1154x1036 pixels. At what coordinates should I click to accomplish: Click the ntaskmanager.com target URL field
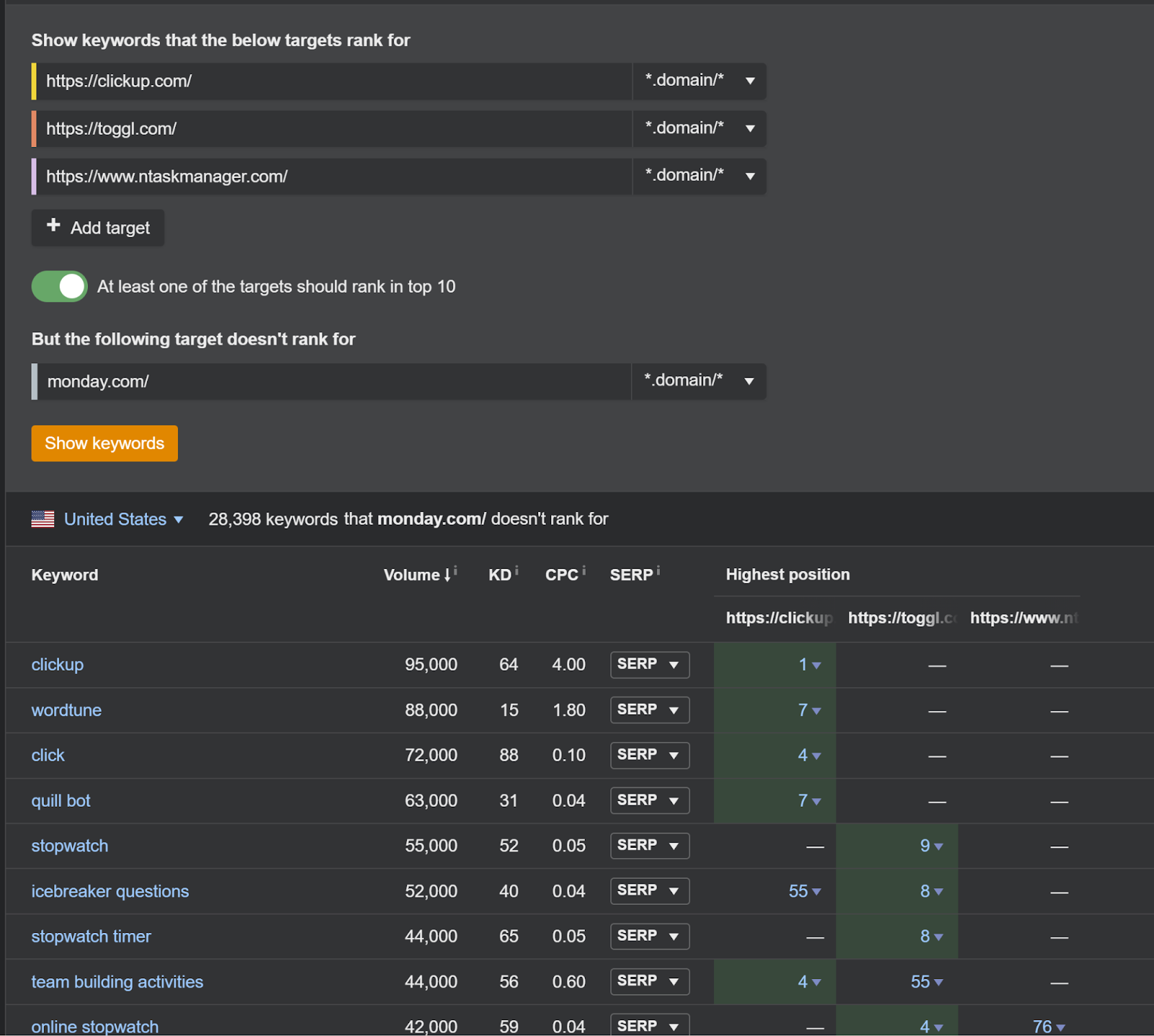(x=332, y=177)
